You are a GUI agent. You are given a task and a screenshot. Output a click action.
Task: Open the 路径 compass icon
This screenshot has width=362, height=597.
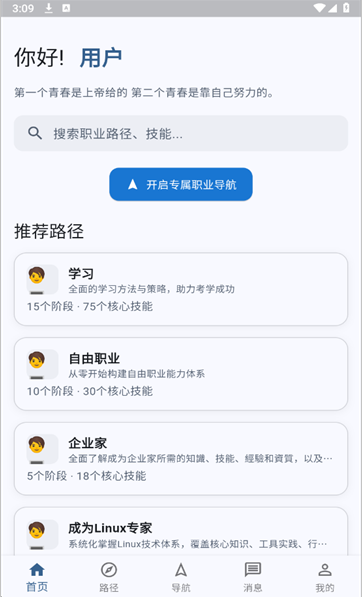tap(109, 570)
